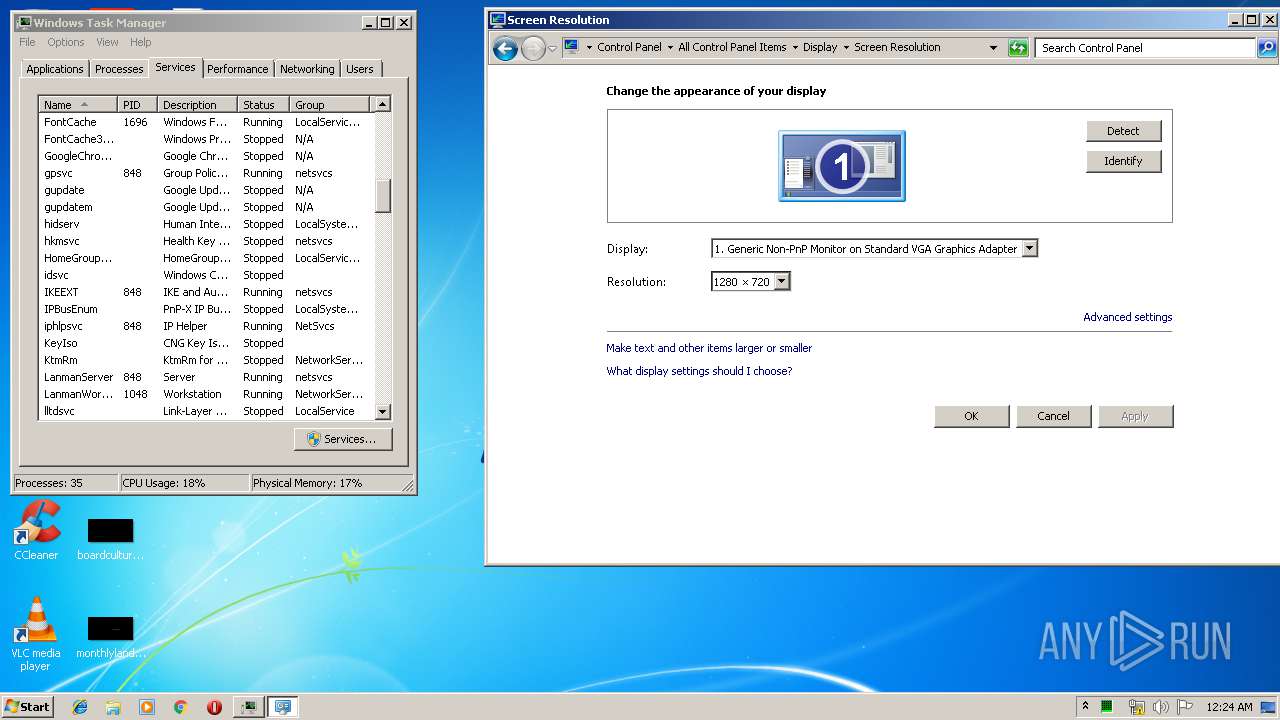This screenshot has width=1280, height=720.
Task: Switch to the Performance tab
Action: pyautogui.click(x=238, y=69)
